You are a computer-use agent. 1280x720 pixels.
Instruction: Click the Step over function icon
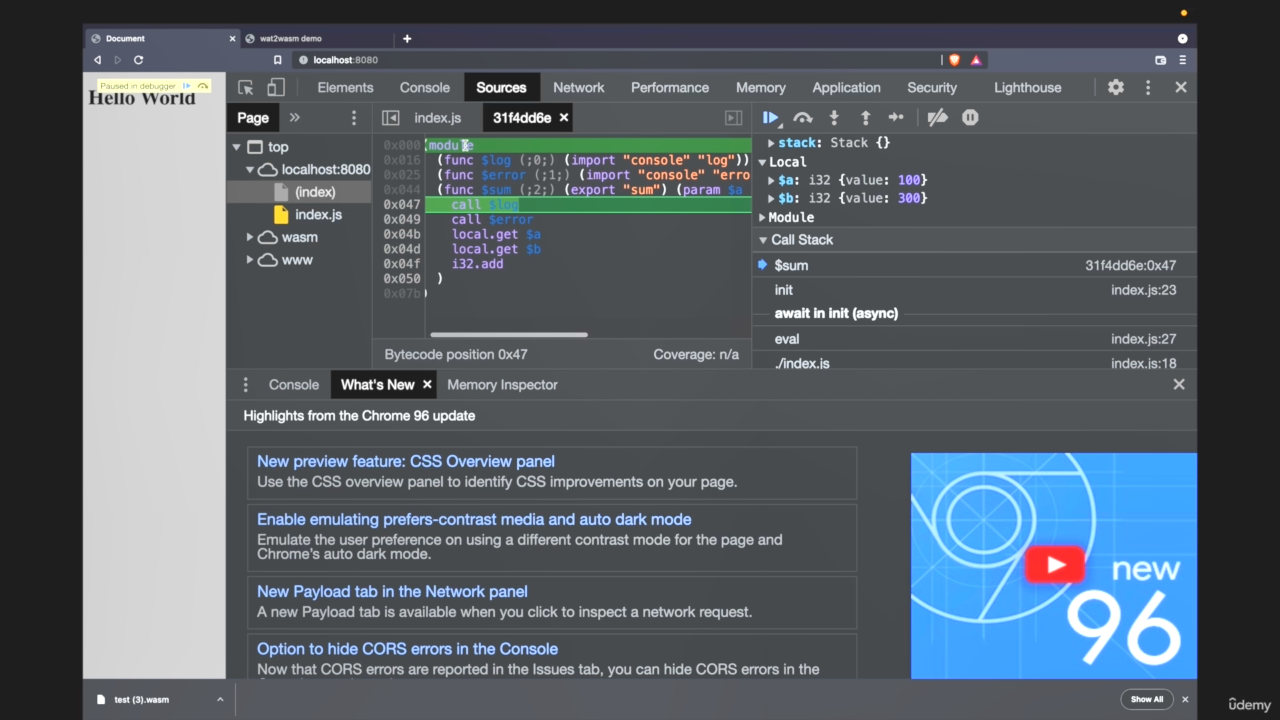coord(802,118)
